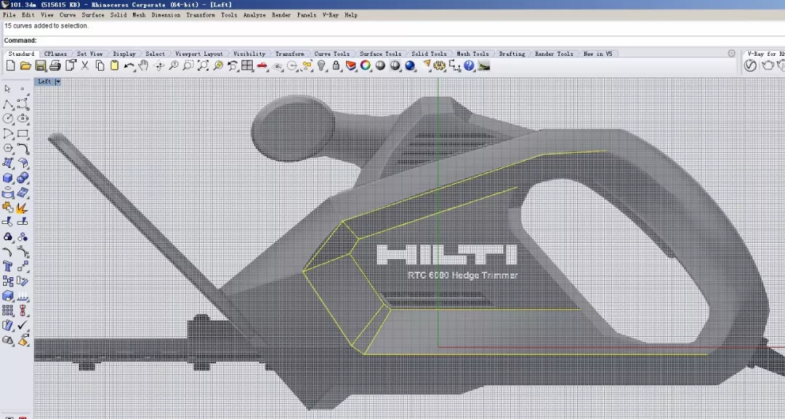Click the Print icon in toolbar
Screen dimensions: 785x419
[55, 66]
